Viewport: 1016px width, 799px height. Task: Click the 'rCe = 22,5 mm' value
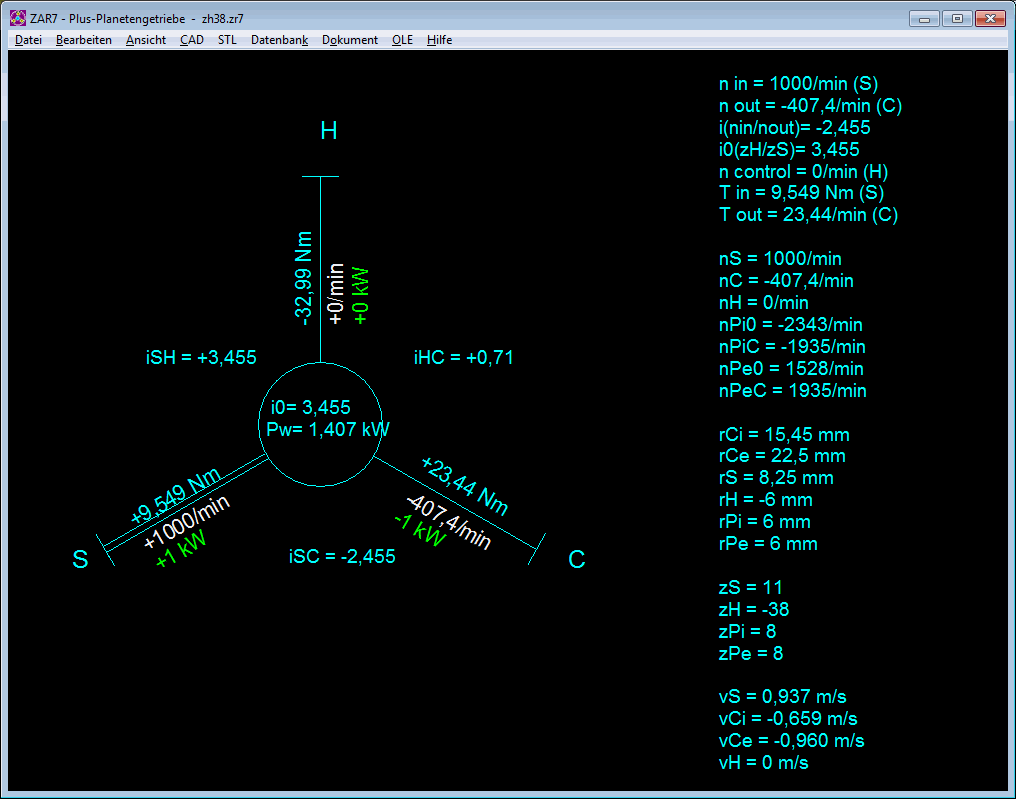pyautogui.click(x=782, y=456)
